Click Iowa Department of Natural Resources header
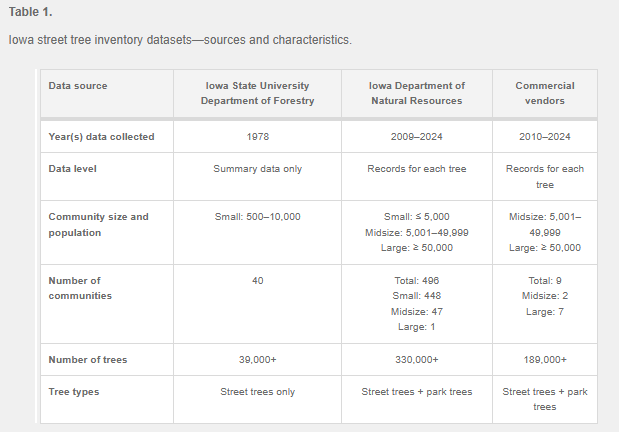This screenshot has width=619, height=432. (x=417, y=93)
